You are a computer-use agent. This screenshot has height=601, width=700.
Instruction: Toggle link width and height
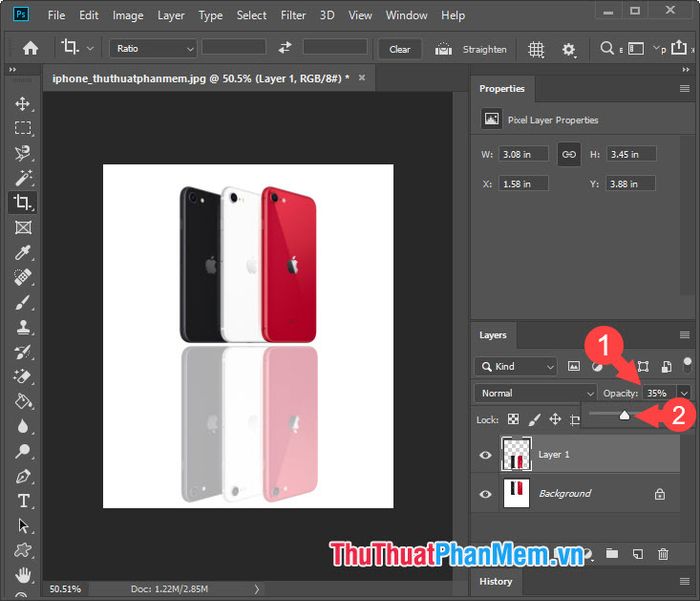569,154
